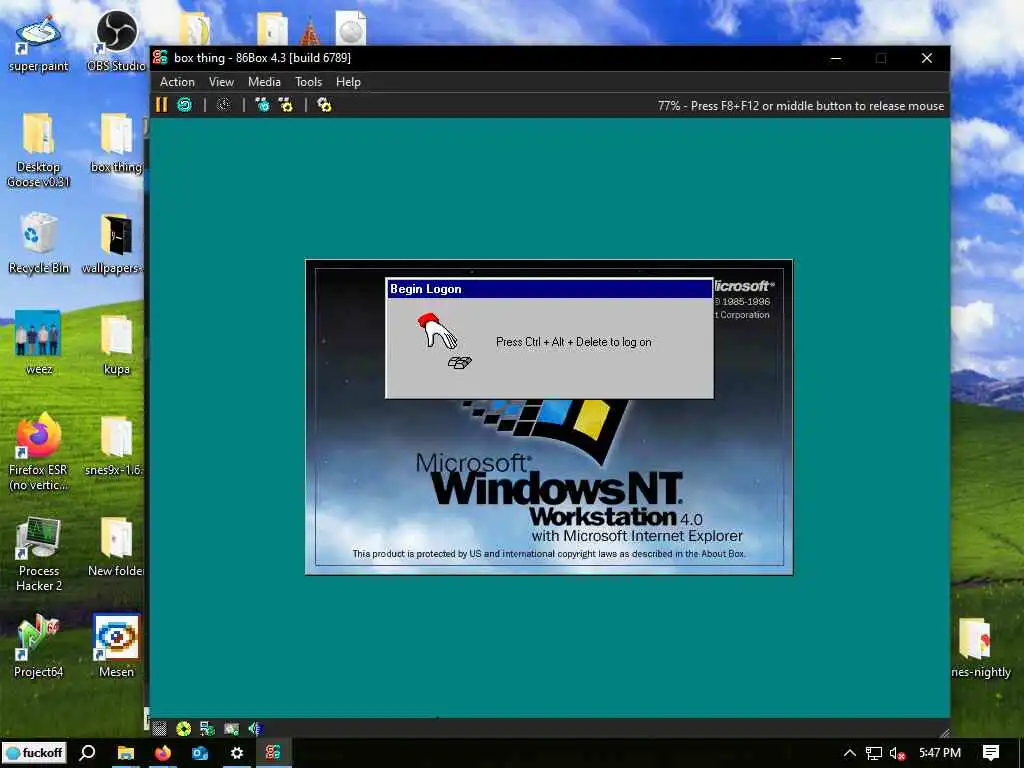The width and height of the screenshot is (1024, 768).
Task: Select the snes9x-1.6 folder icon
Action: click(115, 445)
